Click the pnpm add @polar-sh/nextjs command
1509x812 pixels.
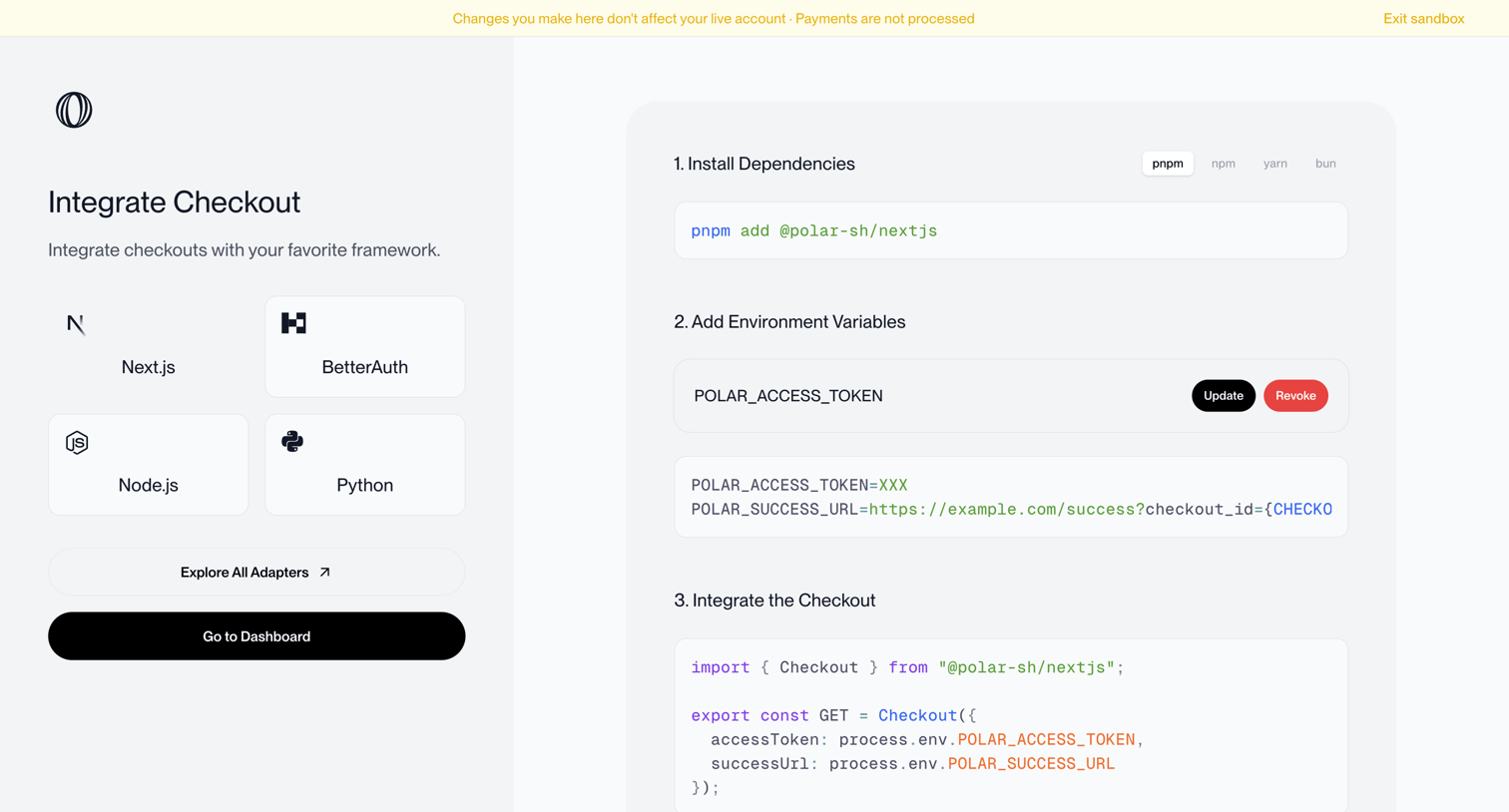click(x=814, y=231)
